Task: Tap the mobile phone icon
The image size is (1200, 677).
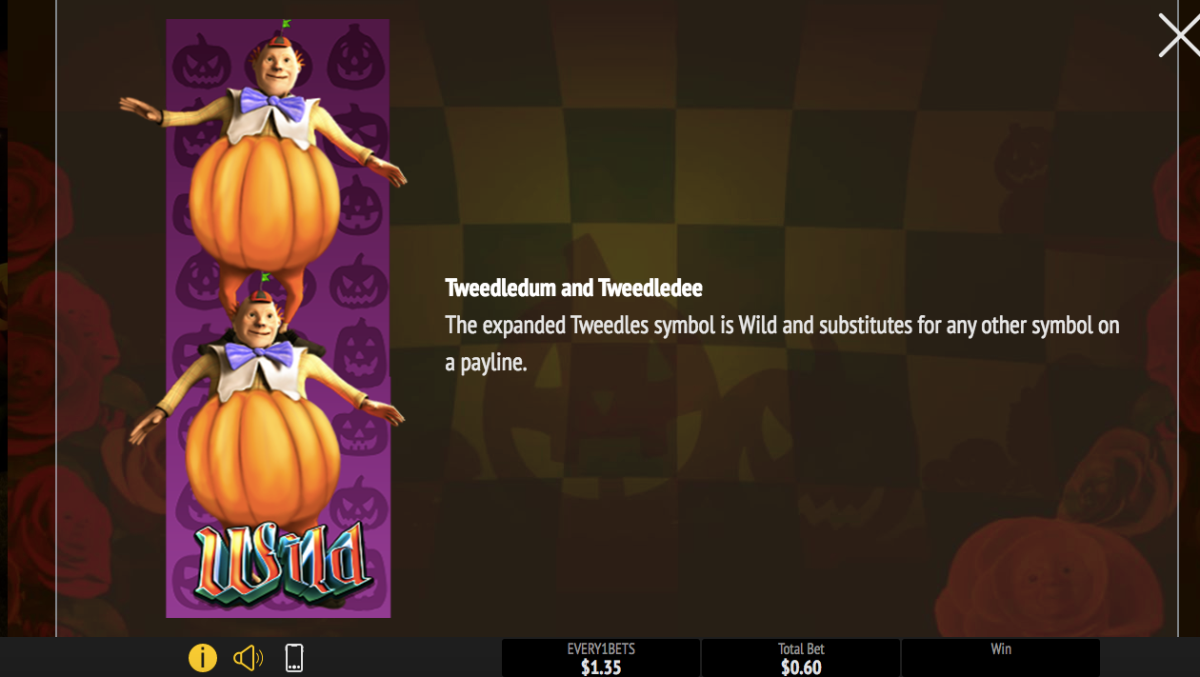Action: point(294,657)
